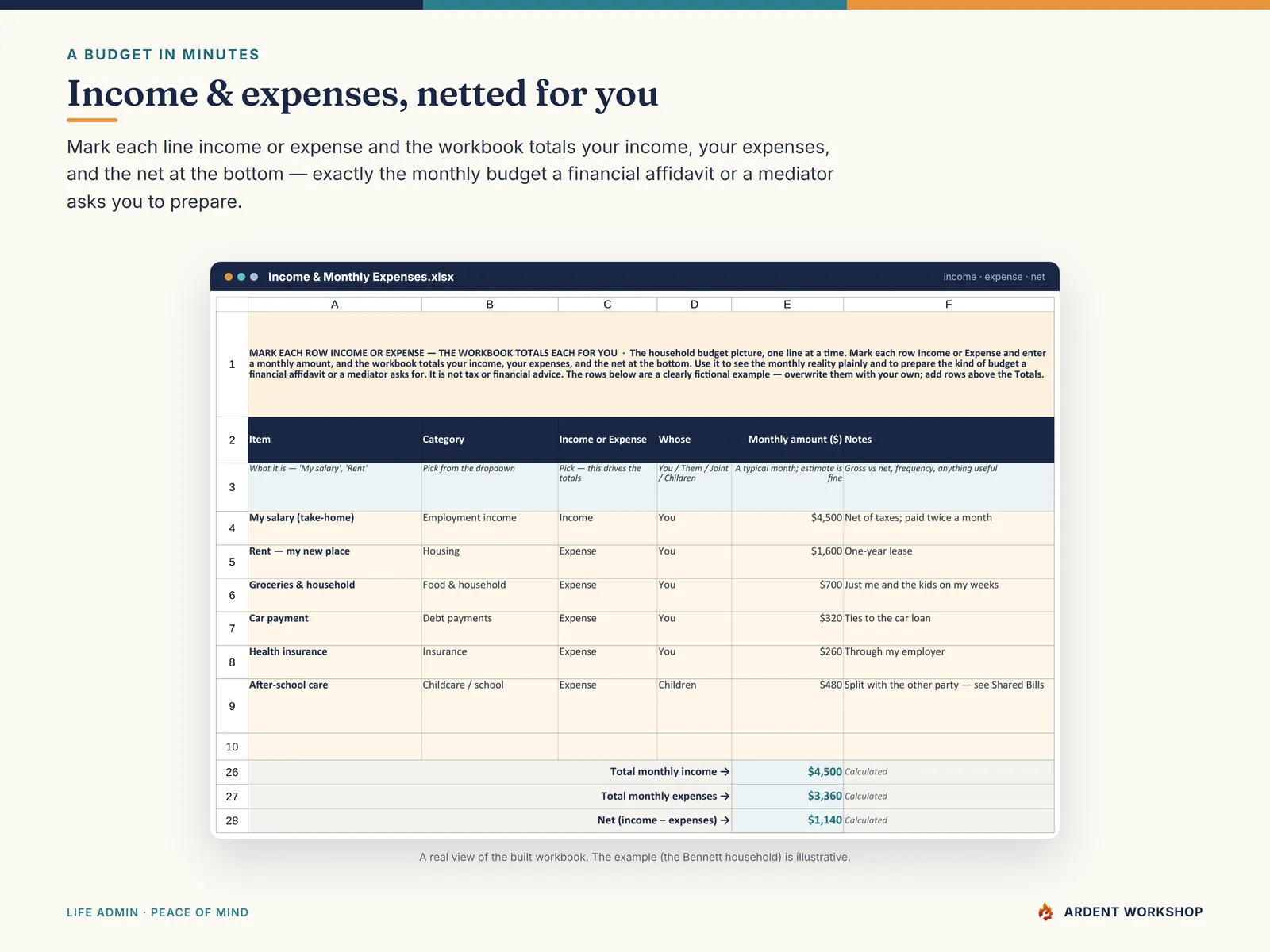Click the 'Category' header cell
The width and height of the screenshot is (1270, 952).
pyautogui.click(x=490, y=440)
